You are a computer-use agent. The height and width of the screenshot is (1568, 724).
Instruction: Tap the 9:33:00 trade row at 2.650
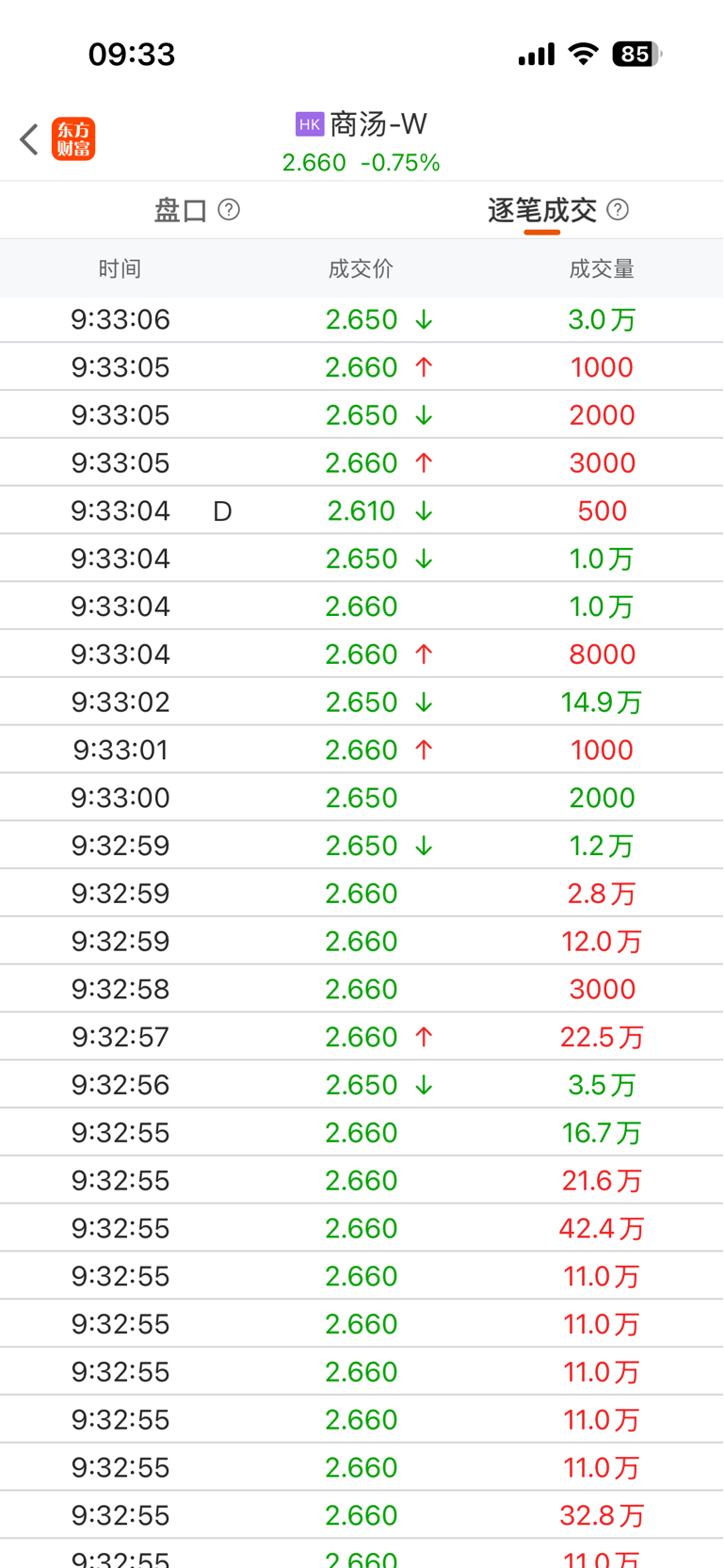pos(362,798)
